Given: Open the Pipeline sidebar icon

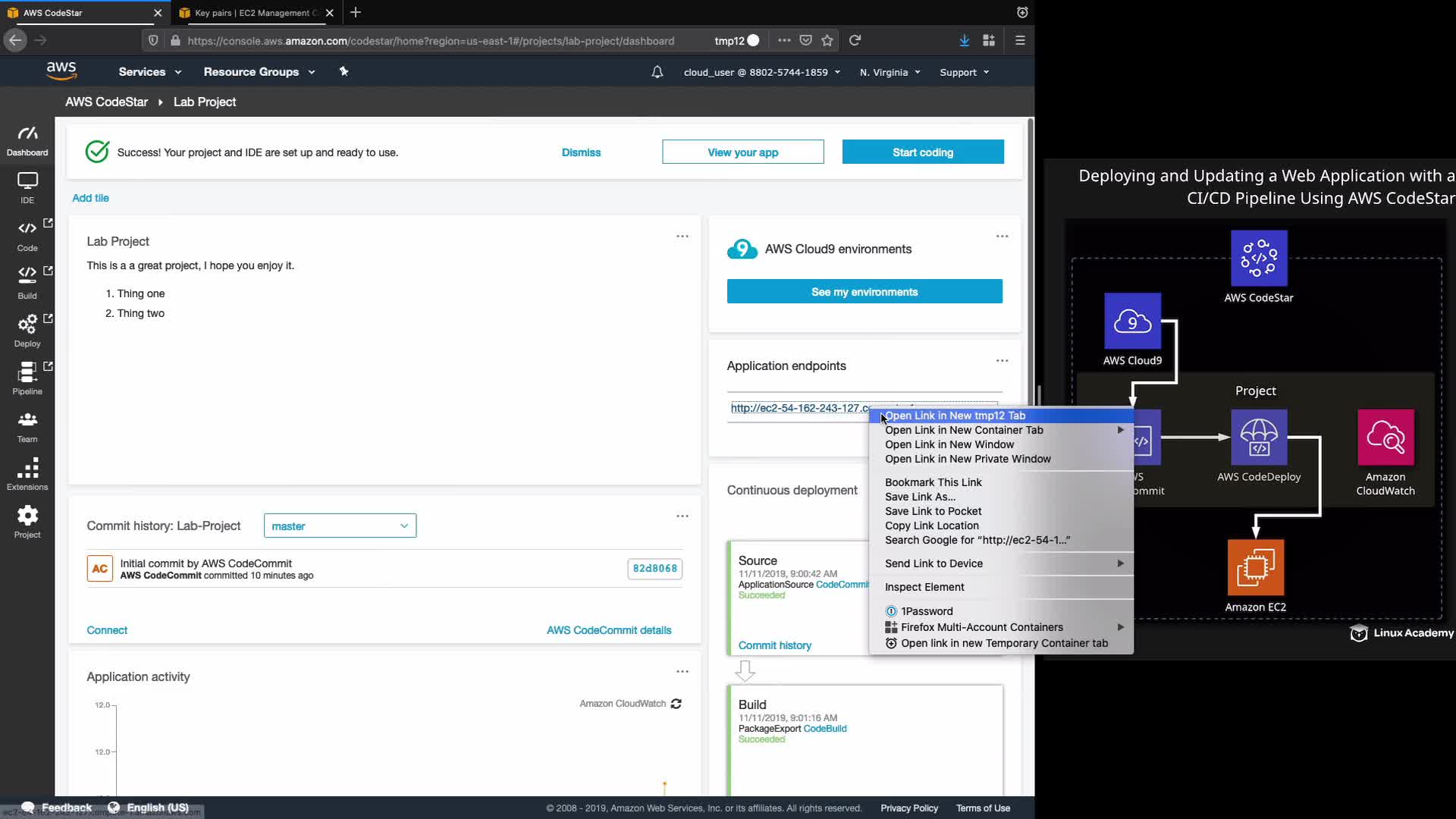Looking at the screenshot, I should pyautogui.click(x=27, y=378).
